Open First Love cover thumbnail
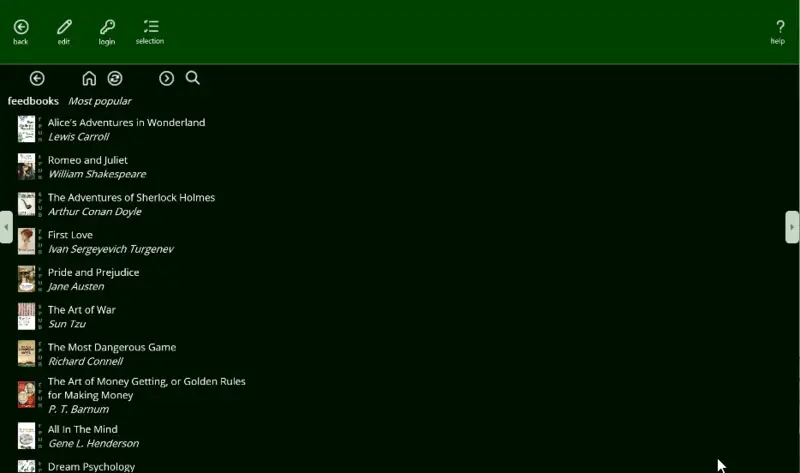The width and height of the screenshot is (800, 473). (x=27, y=241)
